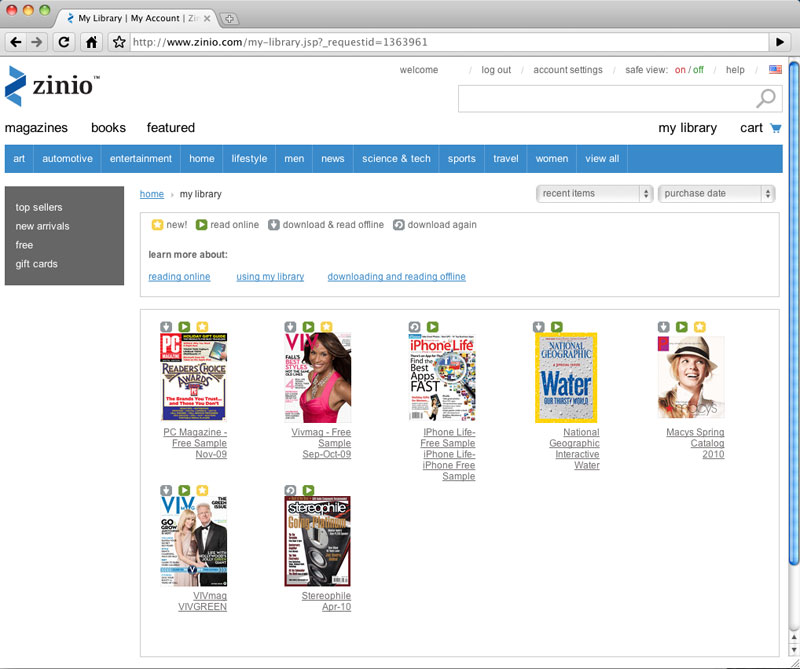Click new star icon on PC Magazine
The height and width of the screenshot is (669, 800).
pyautogui.click(x=202, y=327)
